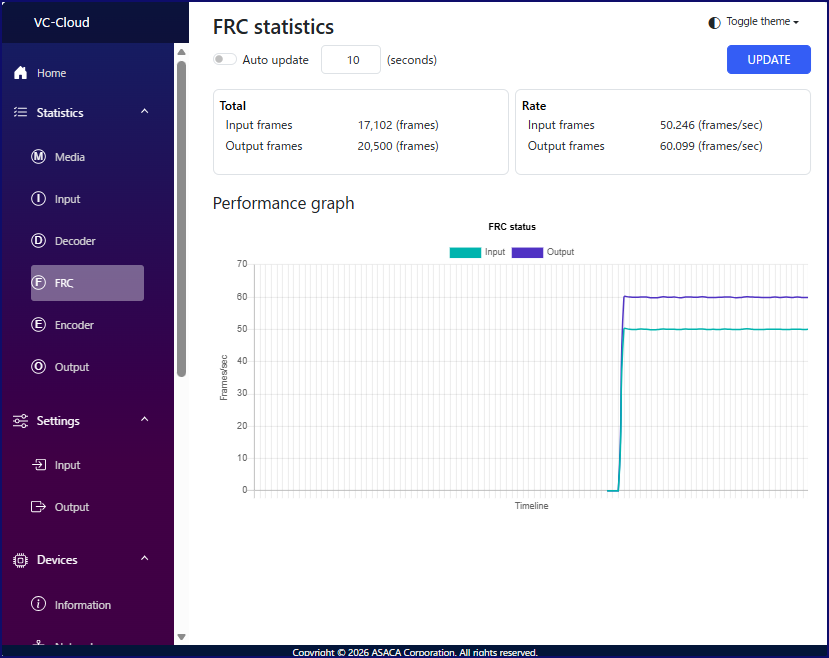Viewport: 829px width, 658px height.
Task: Click the FRC statistics page heading
Action: coord(273,27)
